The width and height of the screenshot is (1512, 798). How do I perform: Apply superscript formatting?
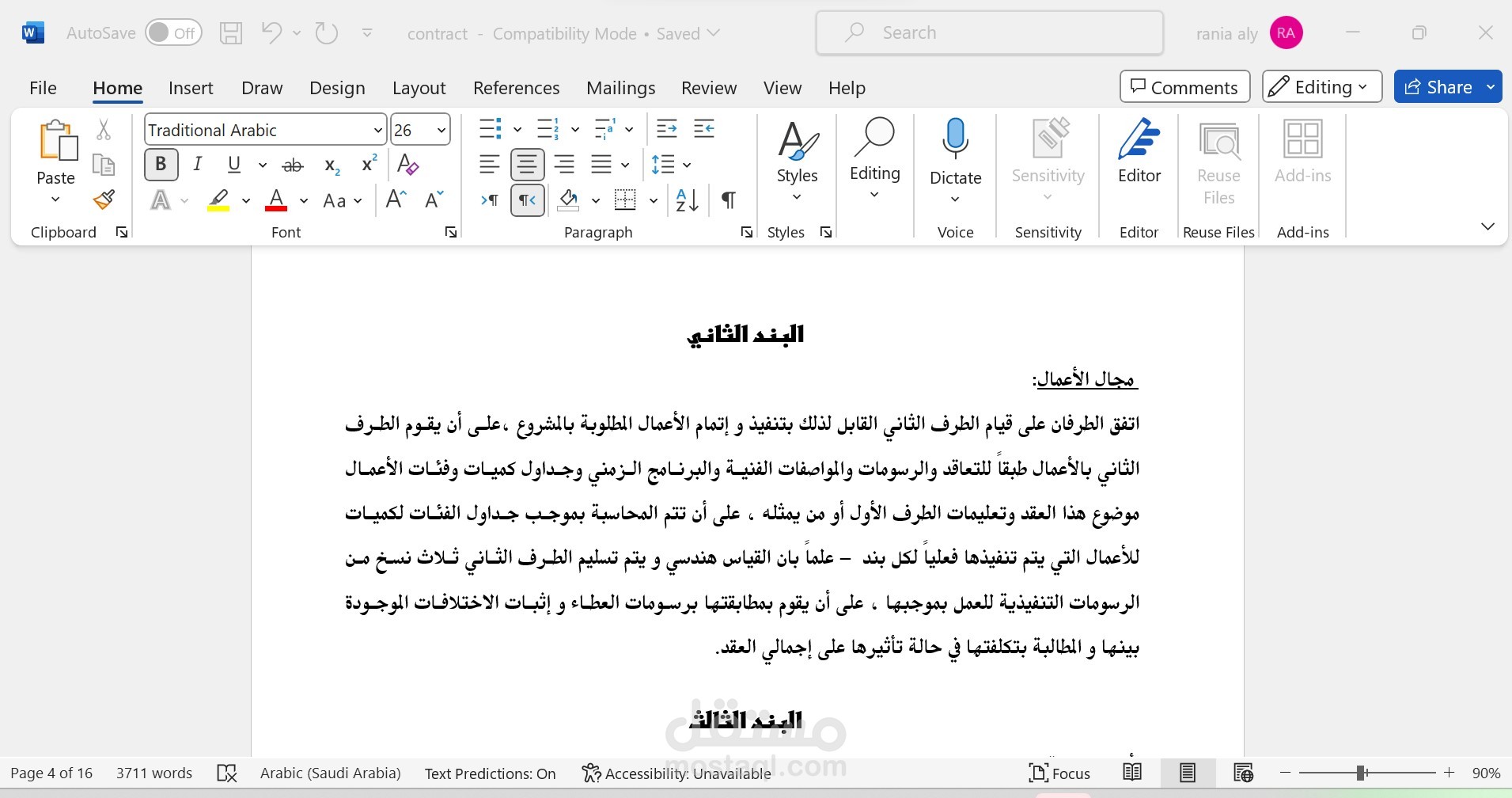[x=369, y=164]
